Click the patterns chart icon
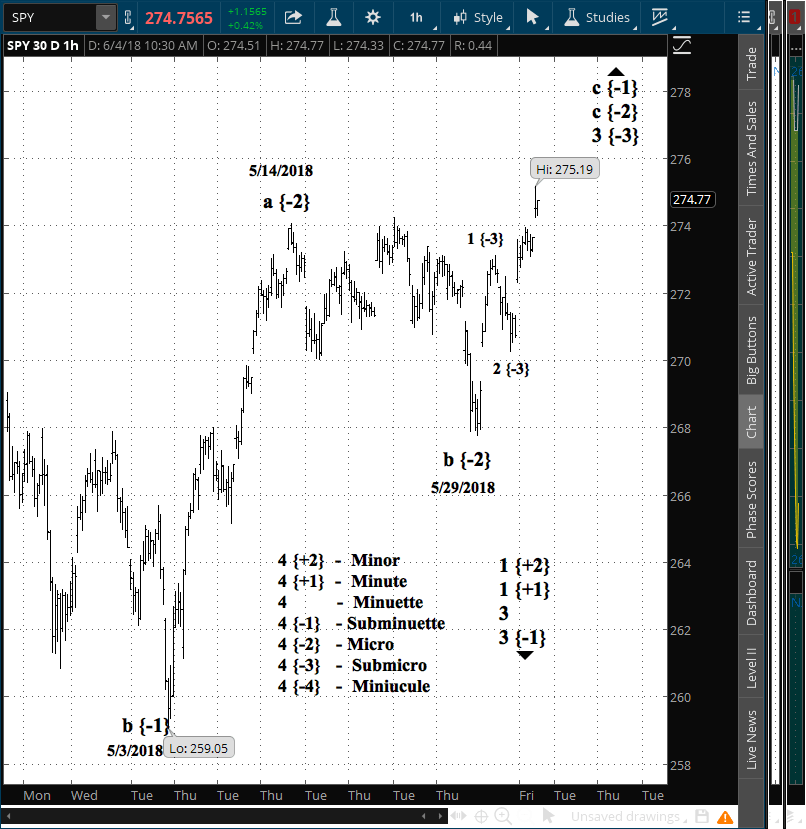 point(659,17)
